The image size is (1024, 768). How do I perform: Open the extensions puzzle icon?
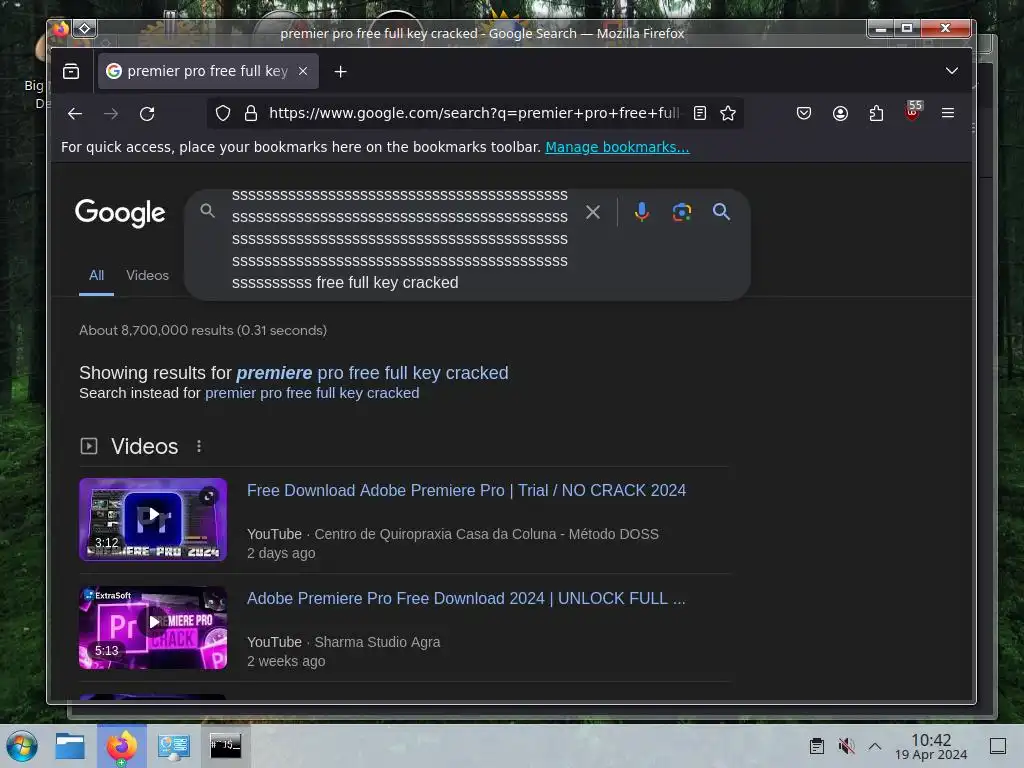(876, 114)
